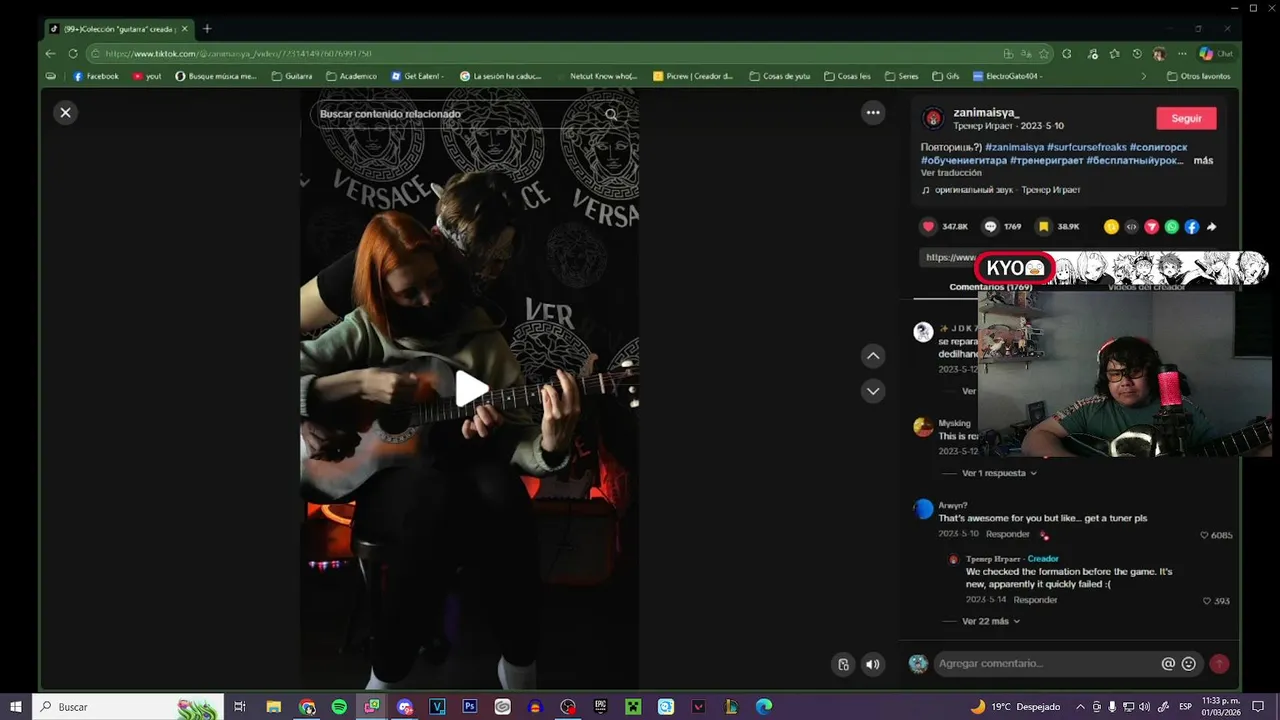Open Copilot Chat button
1280x720 pixels.
(x=1216, y=54)
